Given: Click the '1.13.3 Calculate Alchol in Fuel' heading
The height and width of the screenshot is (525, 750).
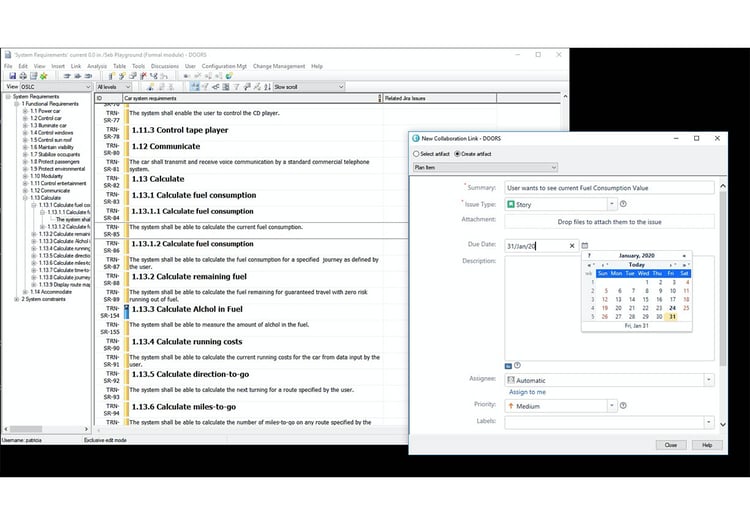Looking at the screenshot, I should tap(187, 309).
